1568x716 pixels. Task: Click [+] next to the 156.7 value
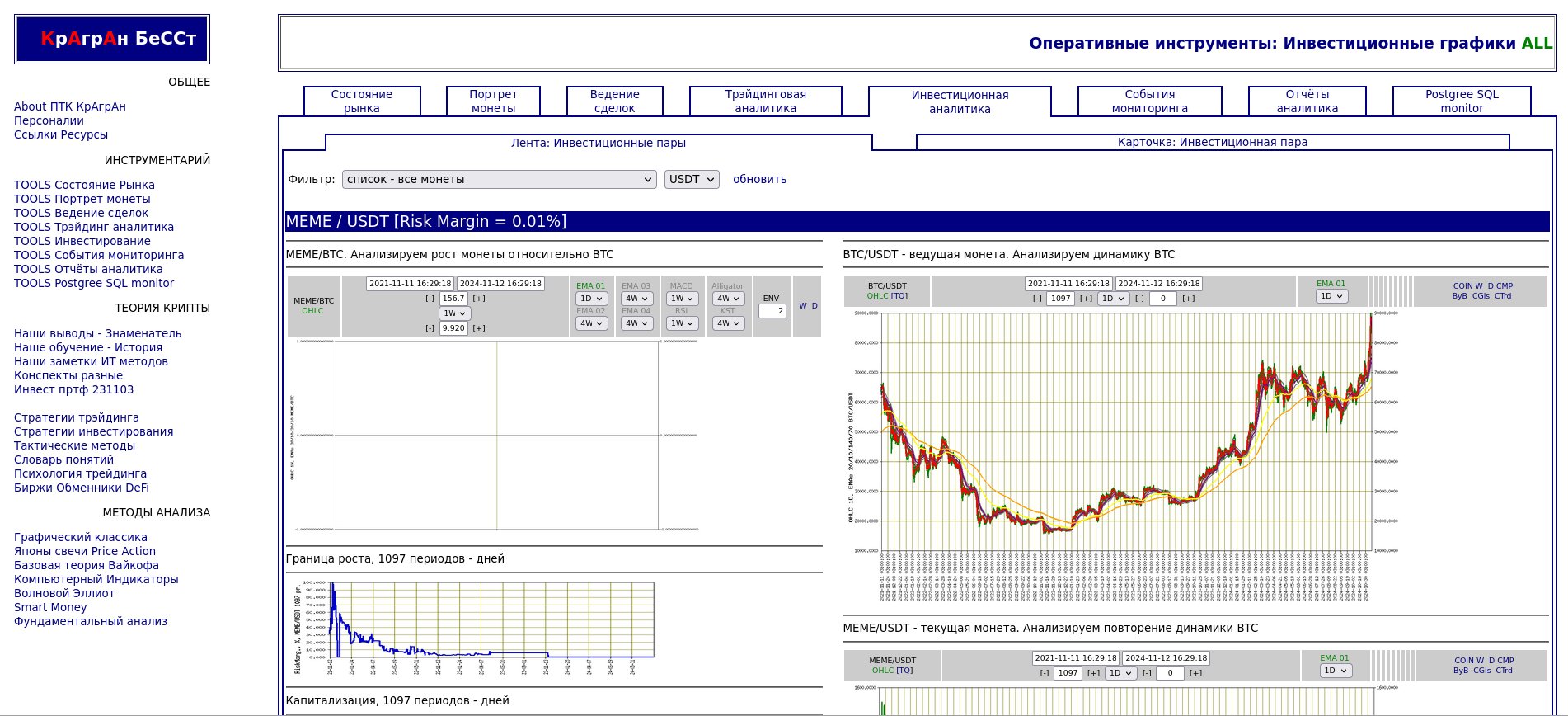click(x=479, y=299)
